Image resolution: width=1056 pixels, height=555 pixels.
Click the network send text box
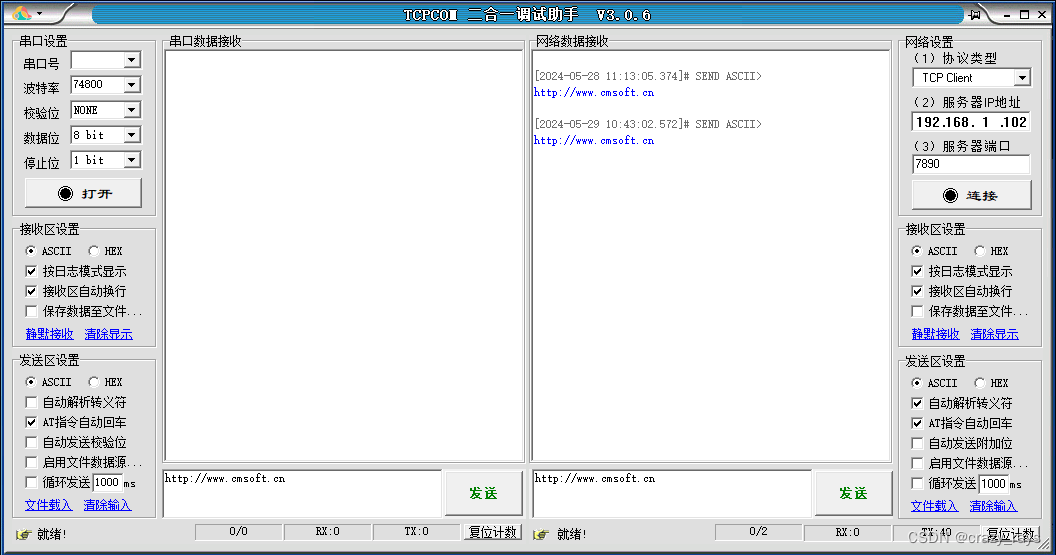click(672, 494)
